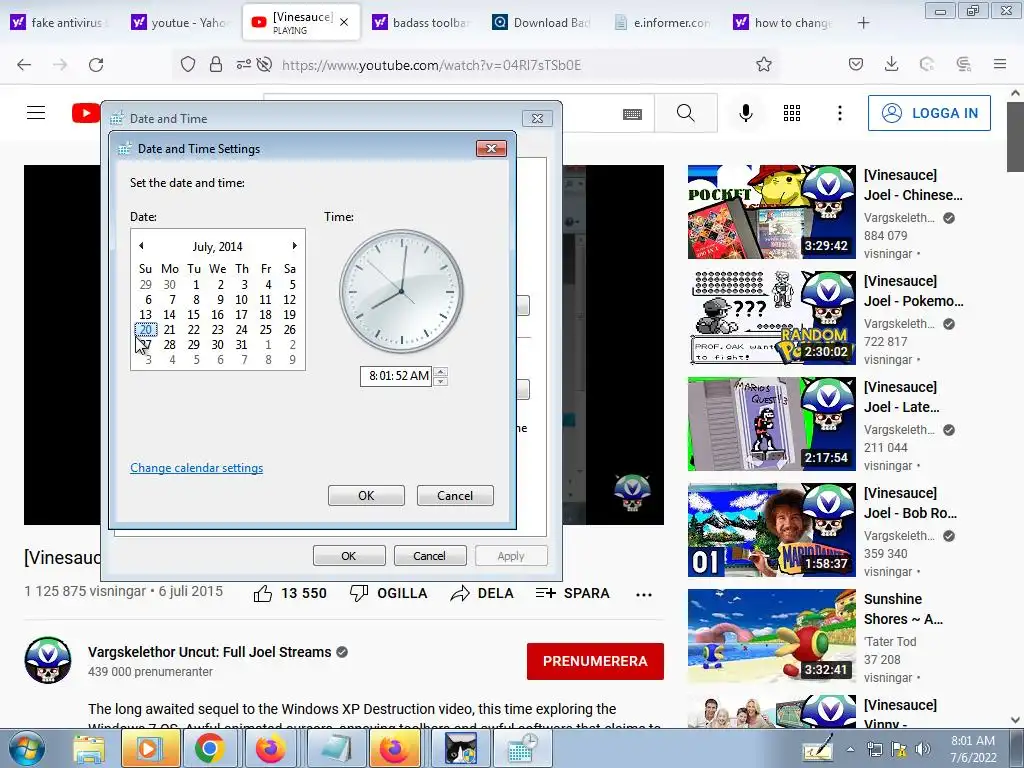This screenshot has height=768, width=1024.
Task: Go back using the browser back arrow
Action: [x=24, y=65]
